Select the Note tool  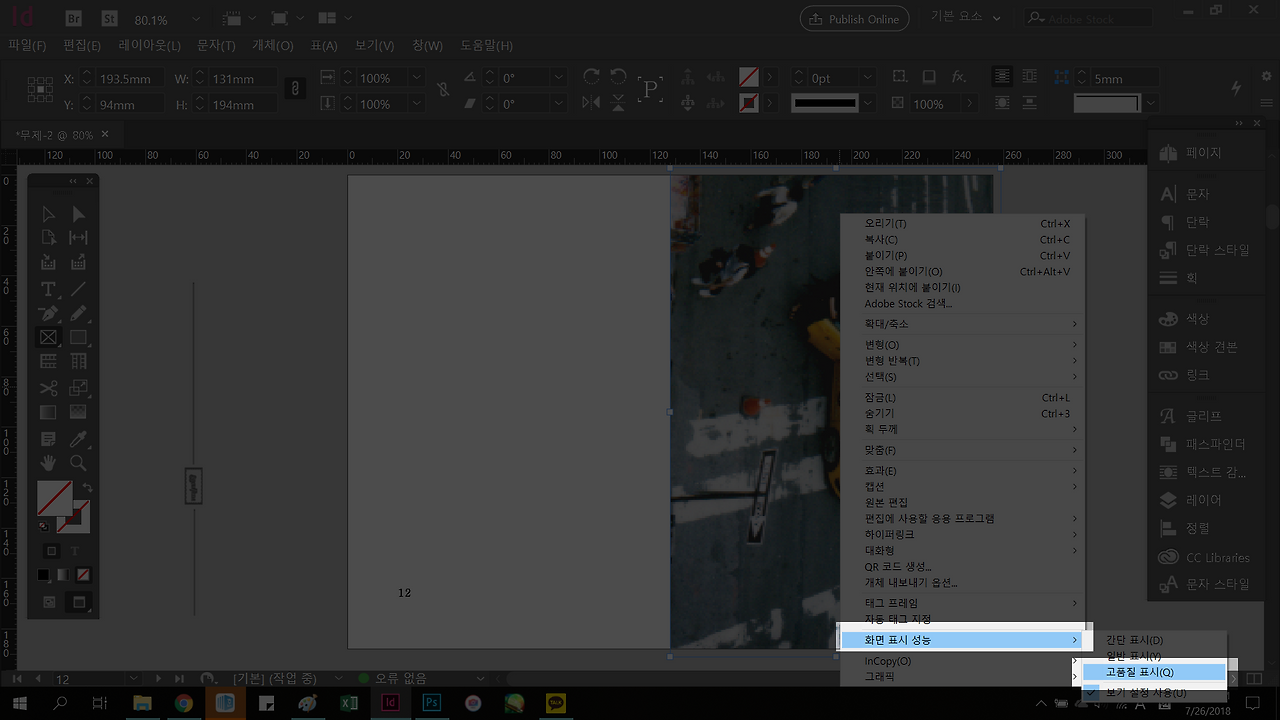point(48,439)
